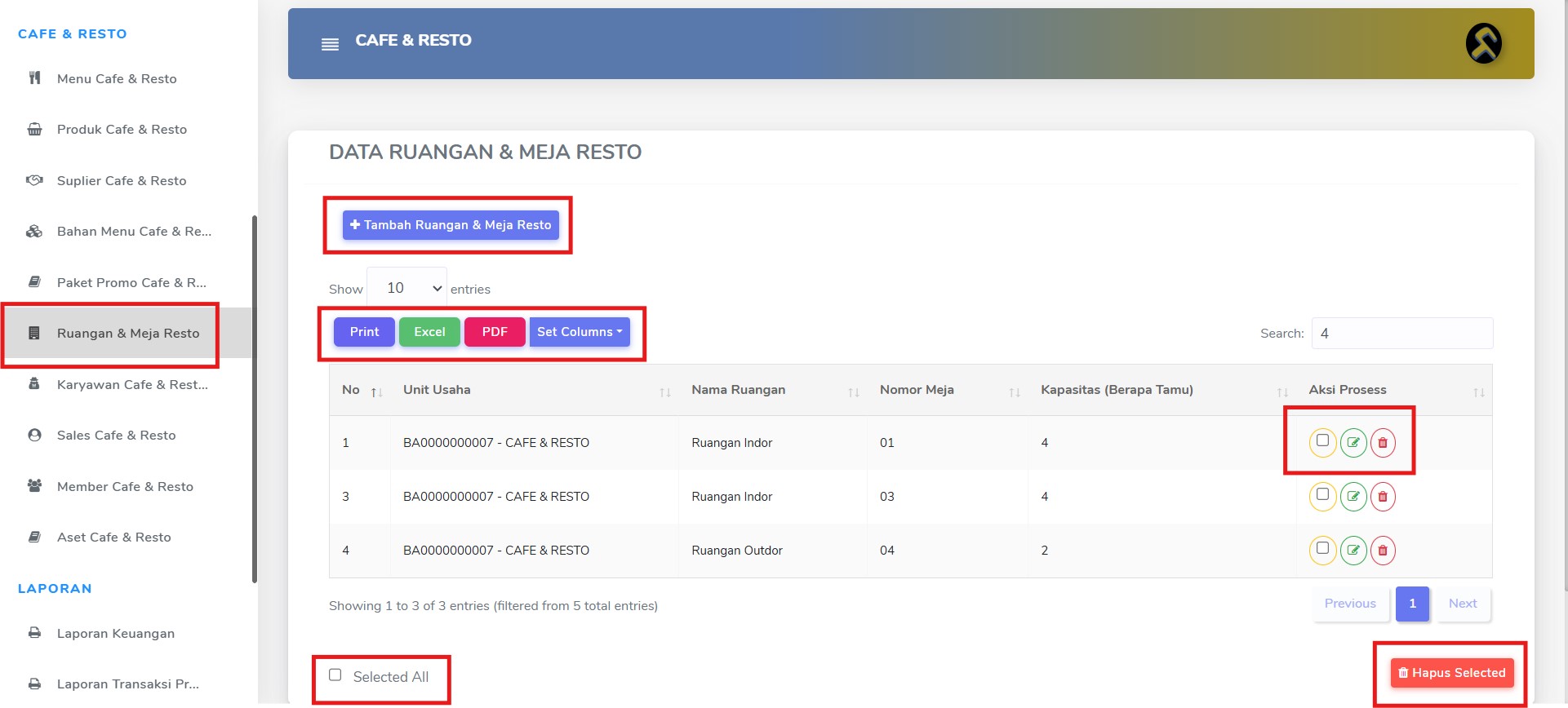Click Paket Promo Cafe & R... label
This screenshot has height=708, width=1568.
131,282
